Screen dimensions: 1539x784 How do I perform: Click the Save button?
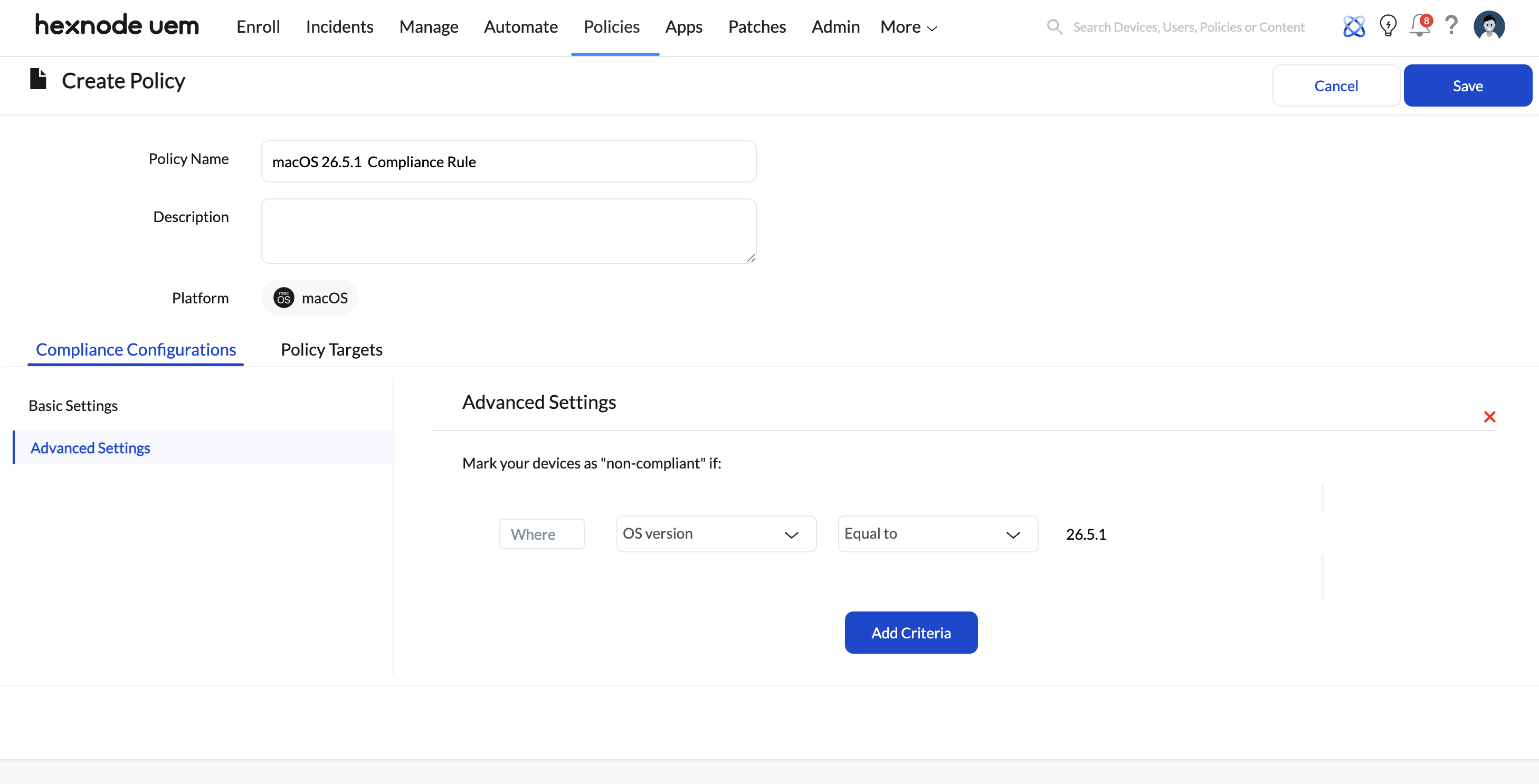coord(1467,85)
